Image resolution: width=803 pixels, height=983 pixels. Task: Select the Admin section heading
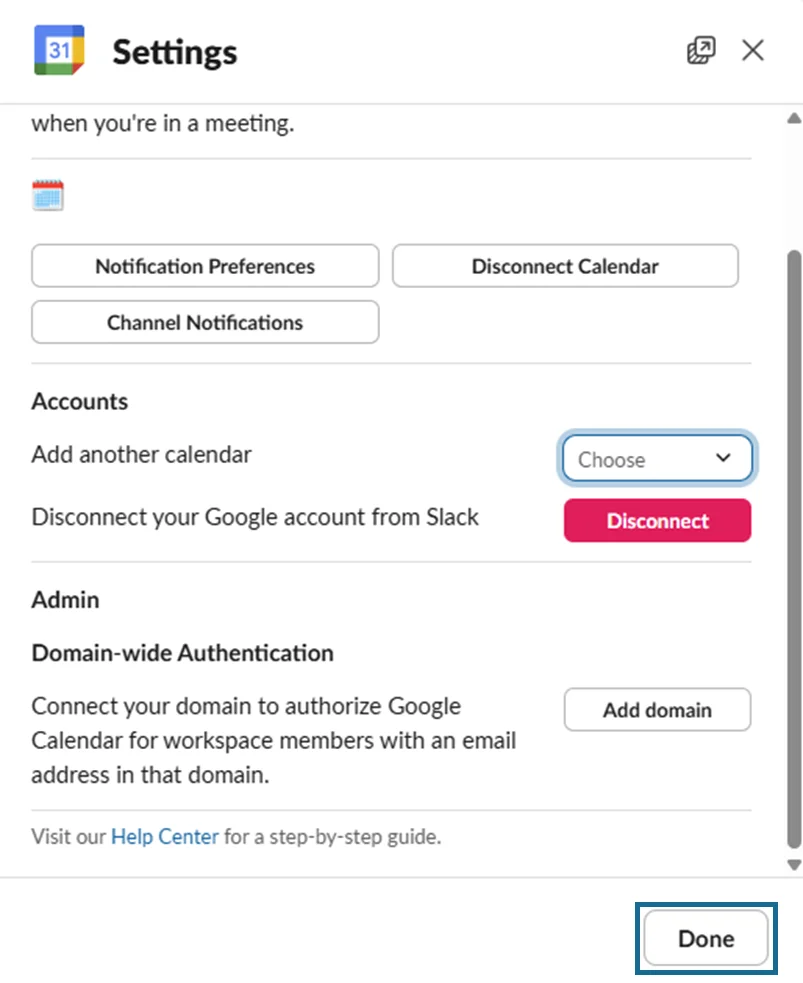click(66, 599)
